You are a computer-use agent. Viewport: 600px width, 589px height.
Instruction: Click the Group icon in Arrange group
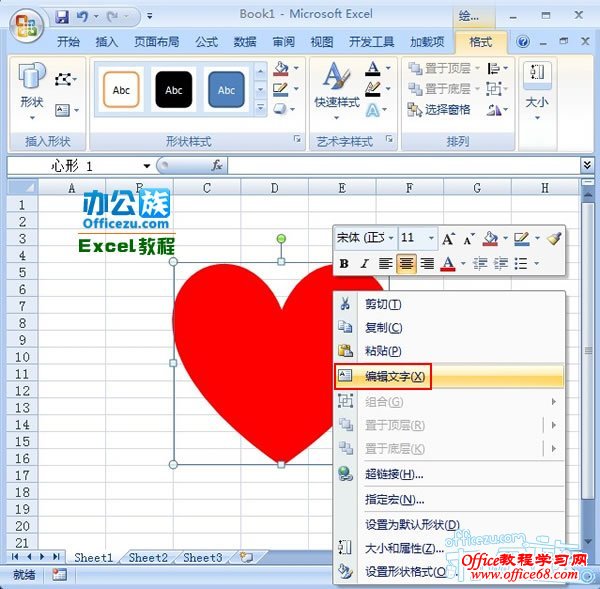coord(494,89)
